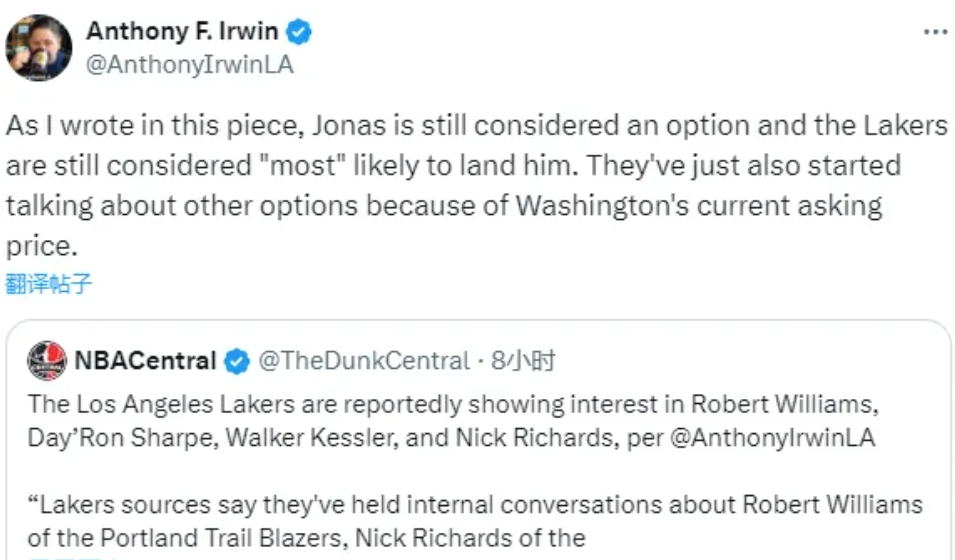The image size is (955, 560).
Task: Click the @TheDunkCentral handle
Action: click(x=364, y=361)
